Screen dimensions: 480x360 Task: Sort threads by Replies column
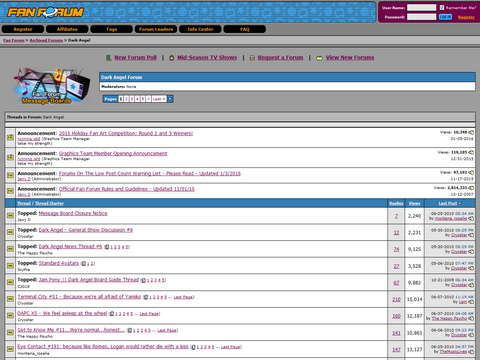pyautogui.click(x=396, y=203)
